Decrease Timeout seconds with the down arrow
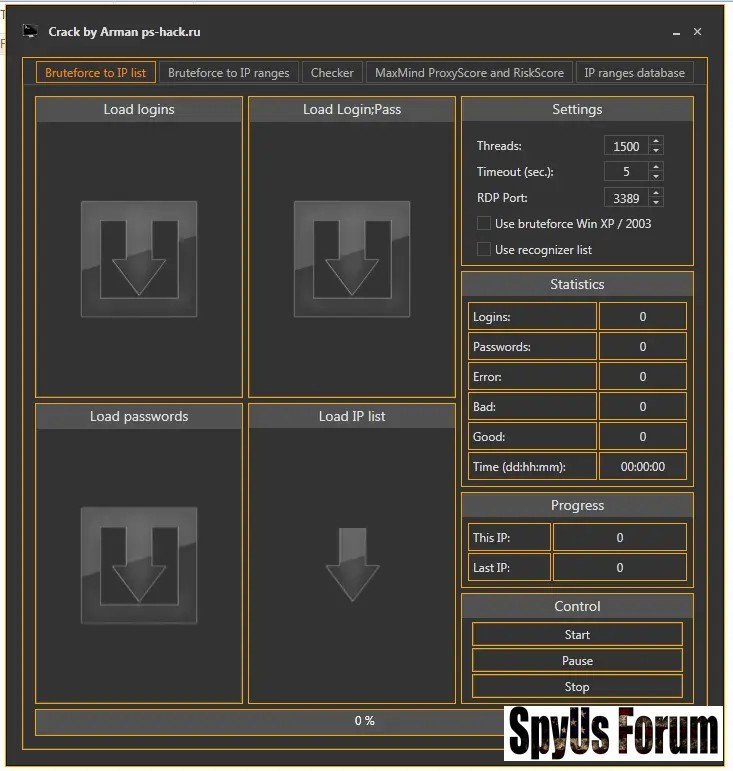Image resolution: width=733 pixels, height=771 pixels. [656, 176]
